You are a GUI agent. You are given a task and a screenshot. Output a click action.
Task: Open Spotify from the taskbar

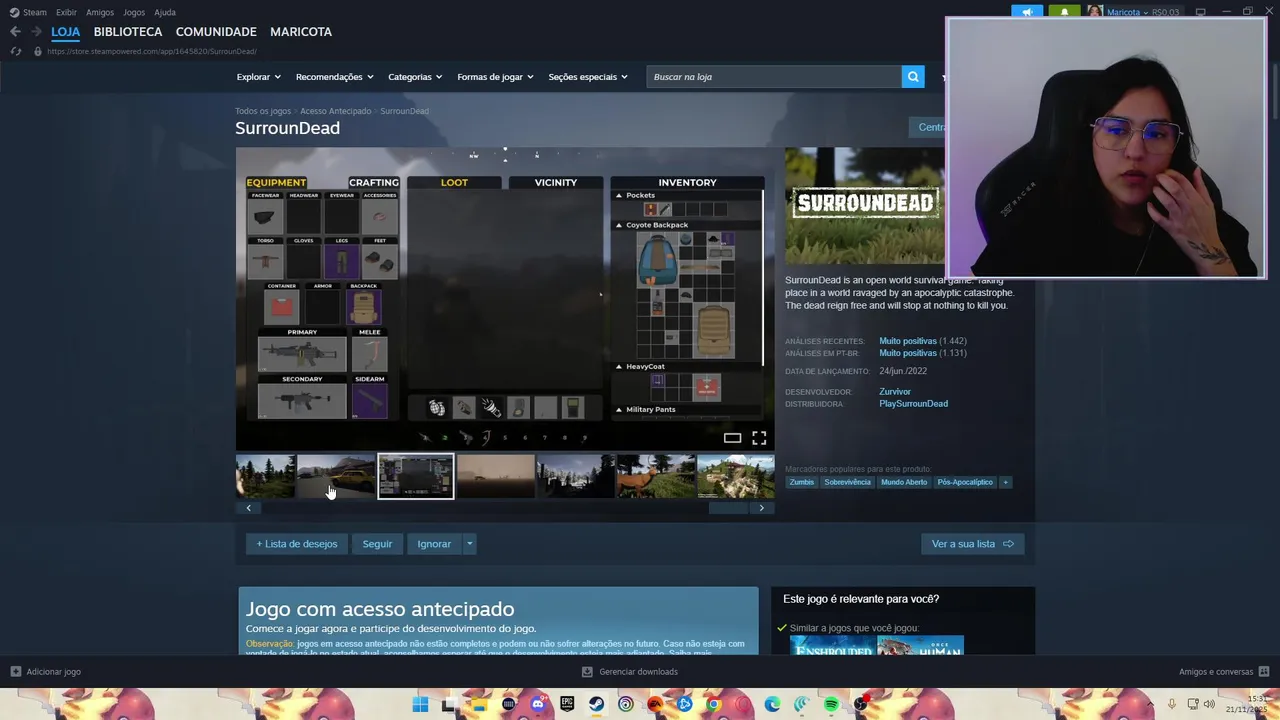(831, 705)
